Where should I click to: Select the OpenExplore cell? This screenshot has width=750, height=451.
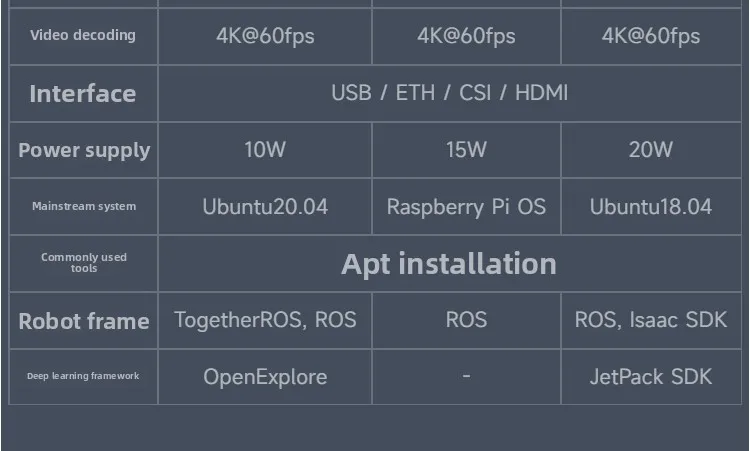(265, 377)
